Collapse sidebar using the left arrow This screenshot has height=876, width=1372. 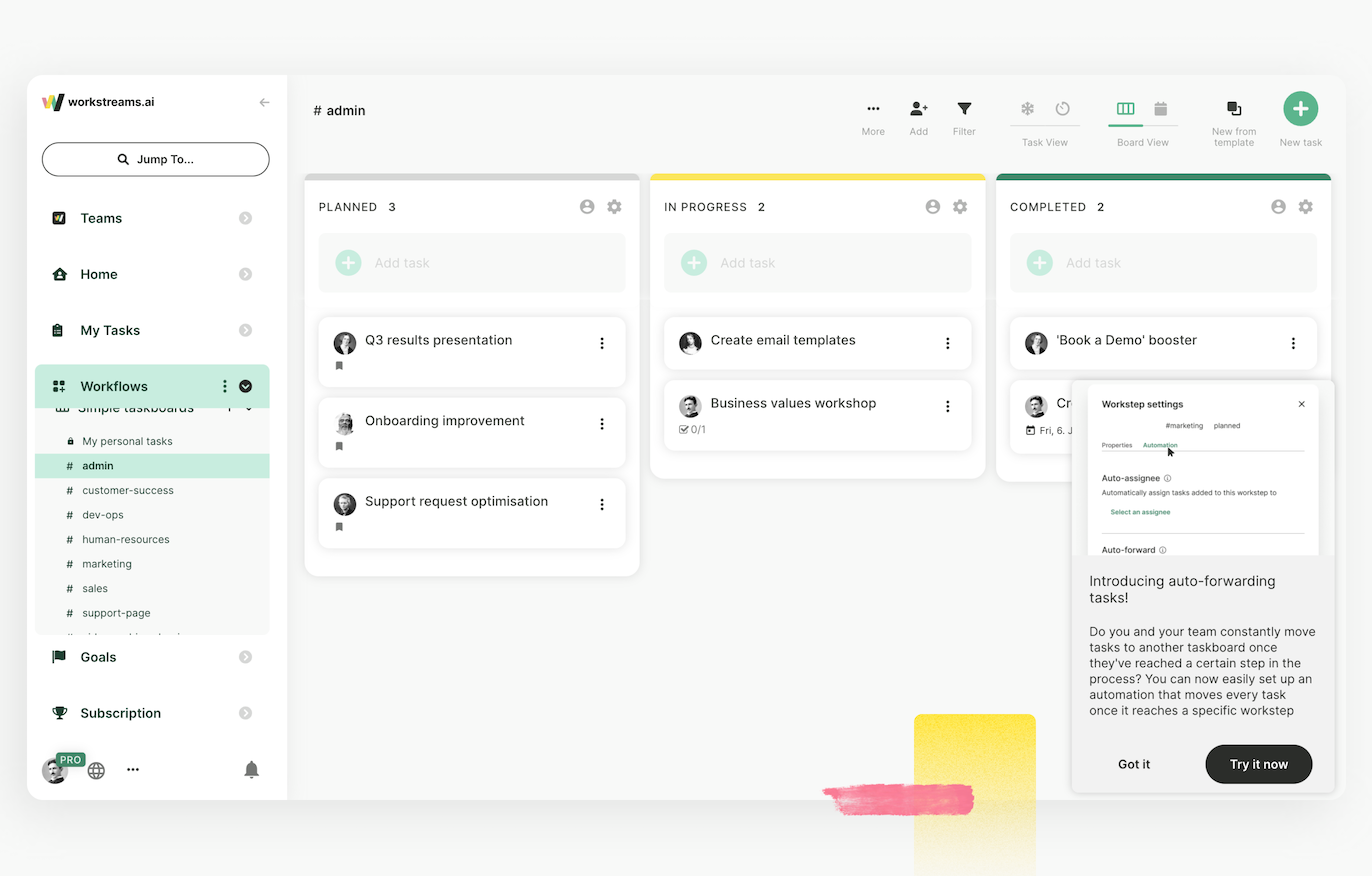[x=264, y=102]
